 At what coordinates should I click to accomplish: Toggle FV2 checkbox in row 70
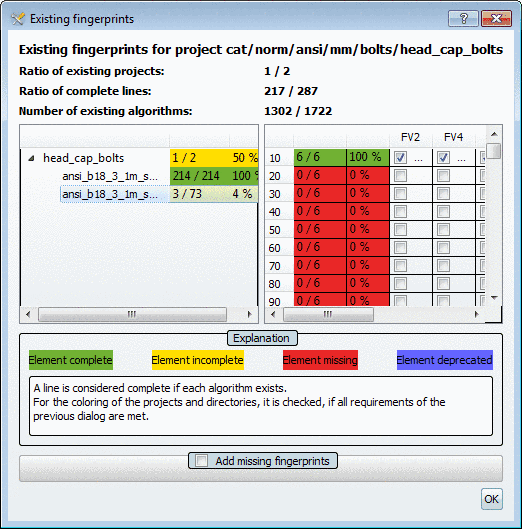pos(401,266)
